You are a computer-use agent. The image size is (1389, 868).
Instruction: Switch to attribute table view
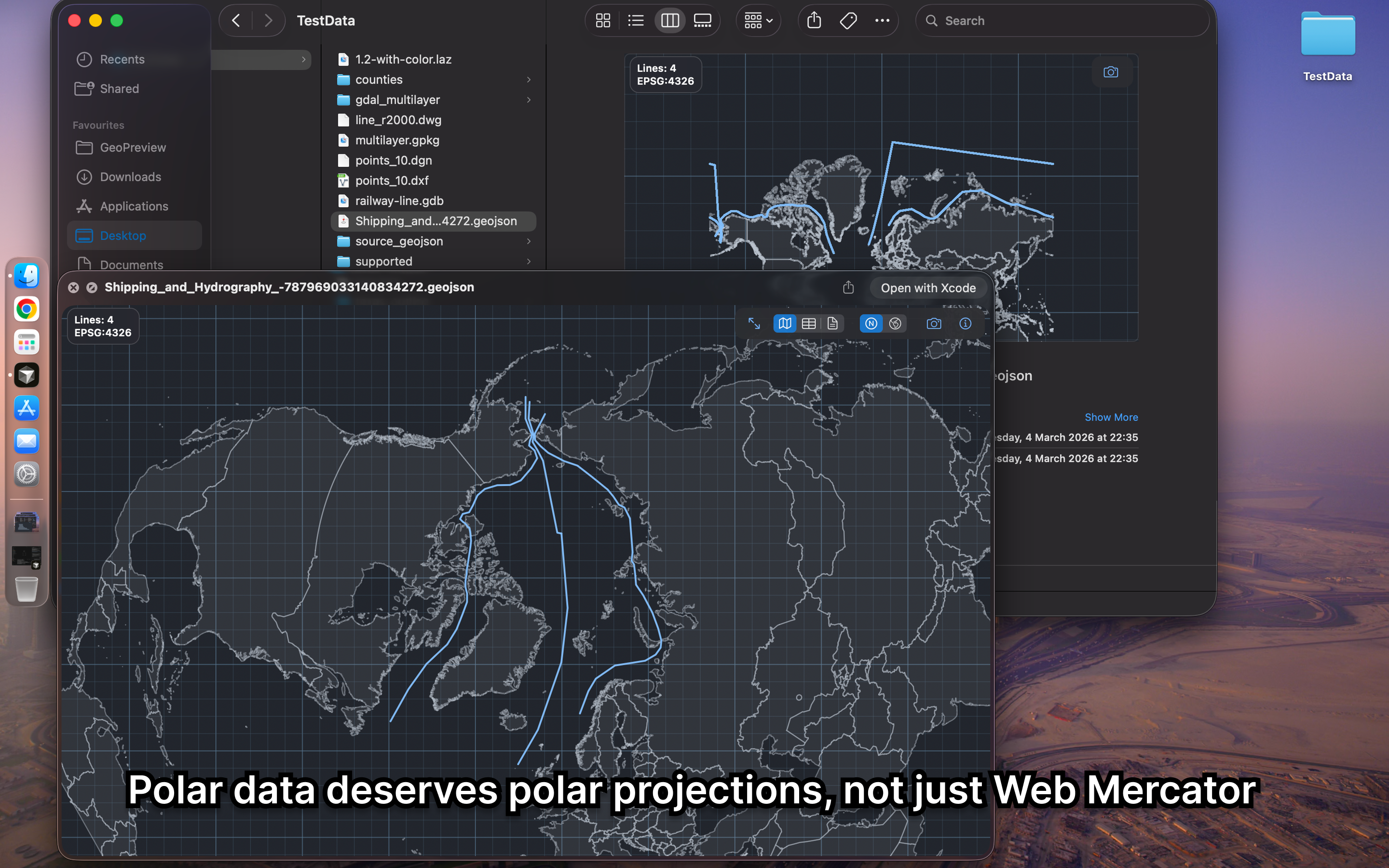point(809,324)
